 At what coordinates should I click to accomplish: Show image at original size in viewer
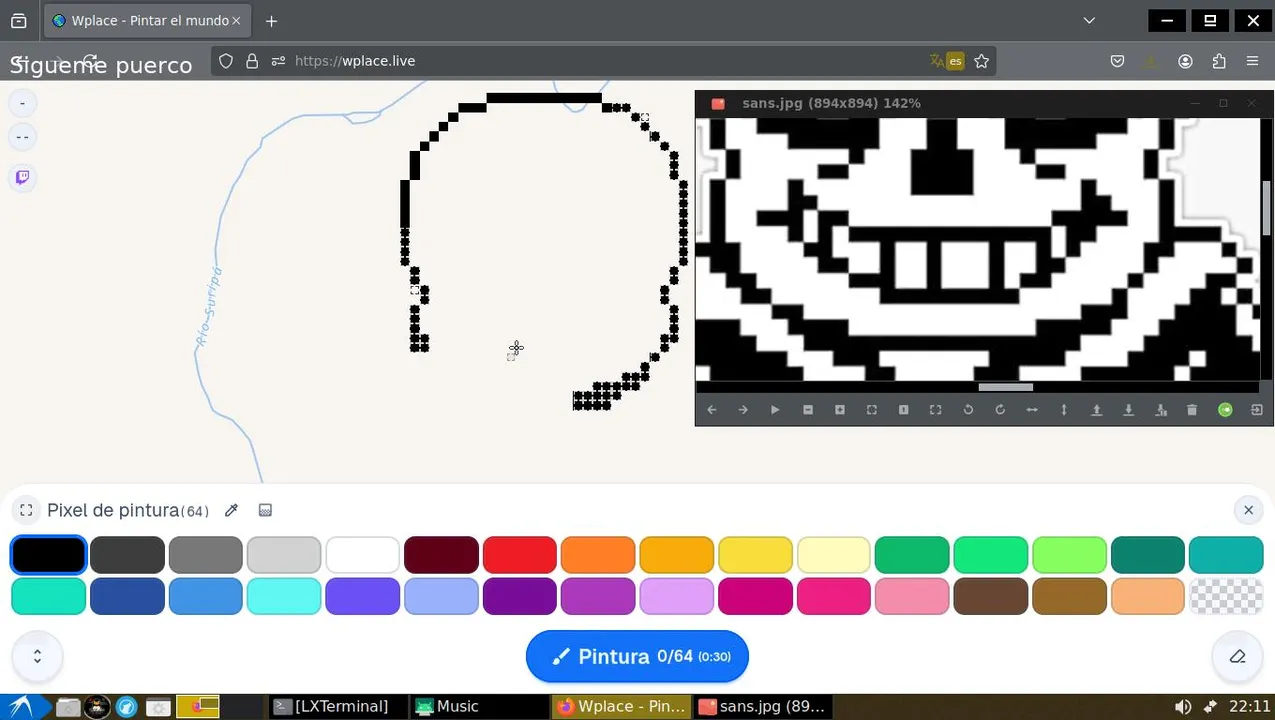[x=904, y=410]
